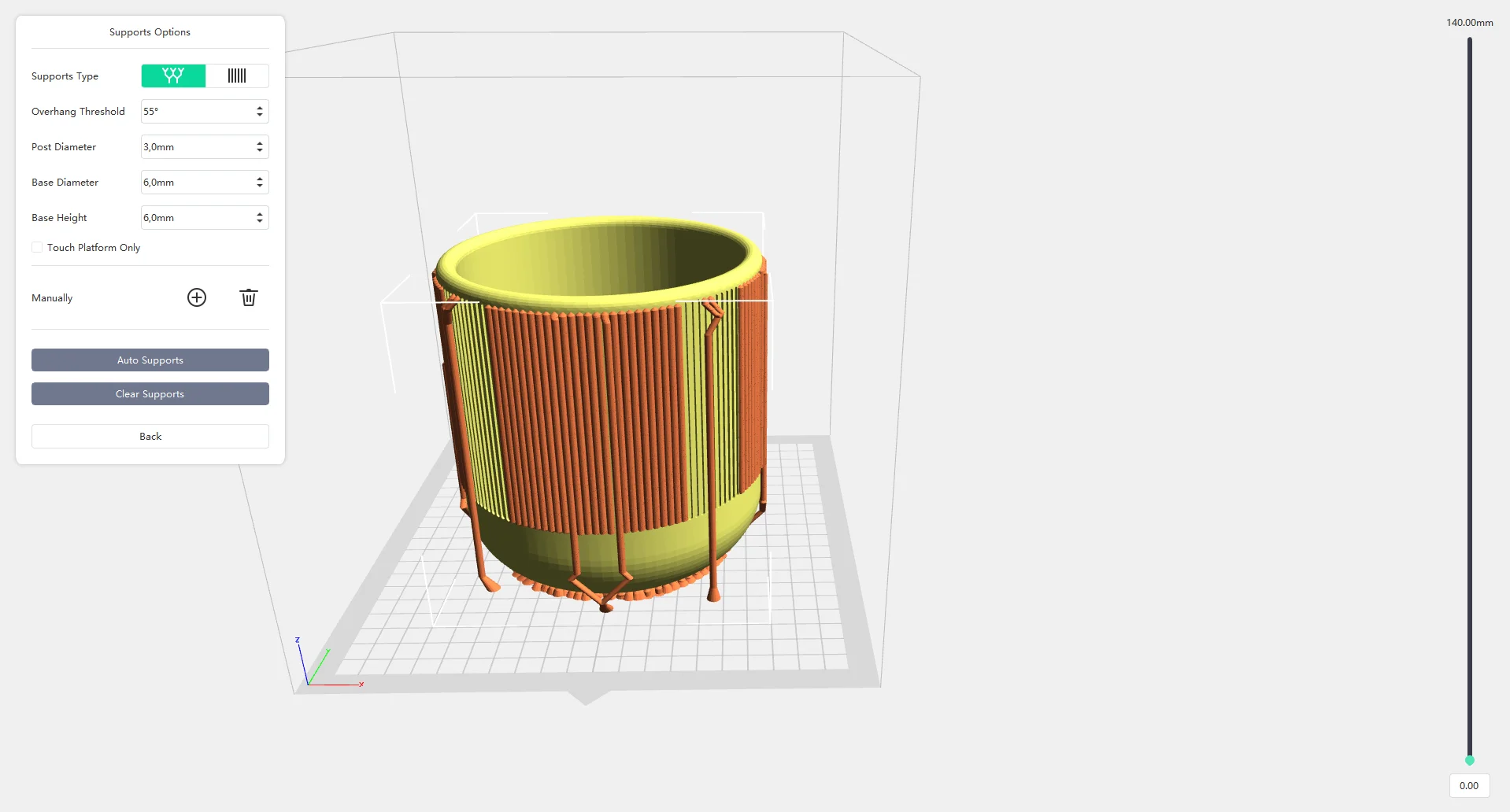The image size is (1510, 812).
Task: Click the Base Height input field
Action: point(205,218)
